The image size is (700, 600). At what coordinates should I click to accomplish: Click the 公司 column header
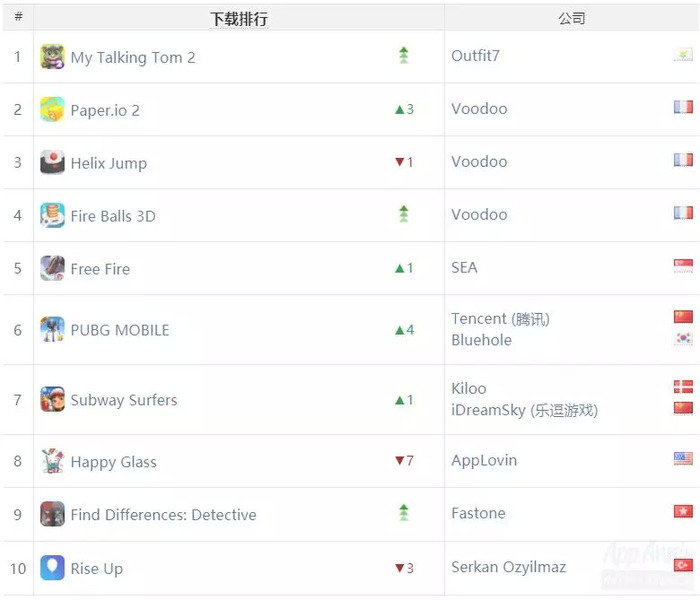(571, 18)
